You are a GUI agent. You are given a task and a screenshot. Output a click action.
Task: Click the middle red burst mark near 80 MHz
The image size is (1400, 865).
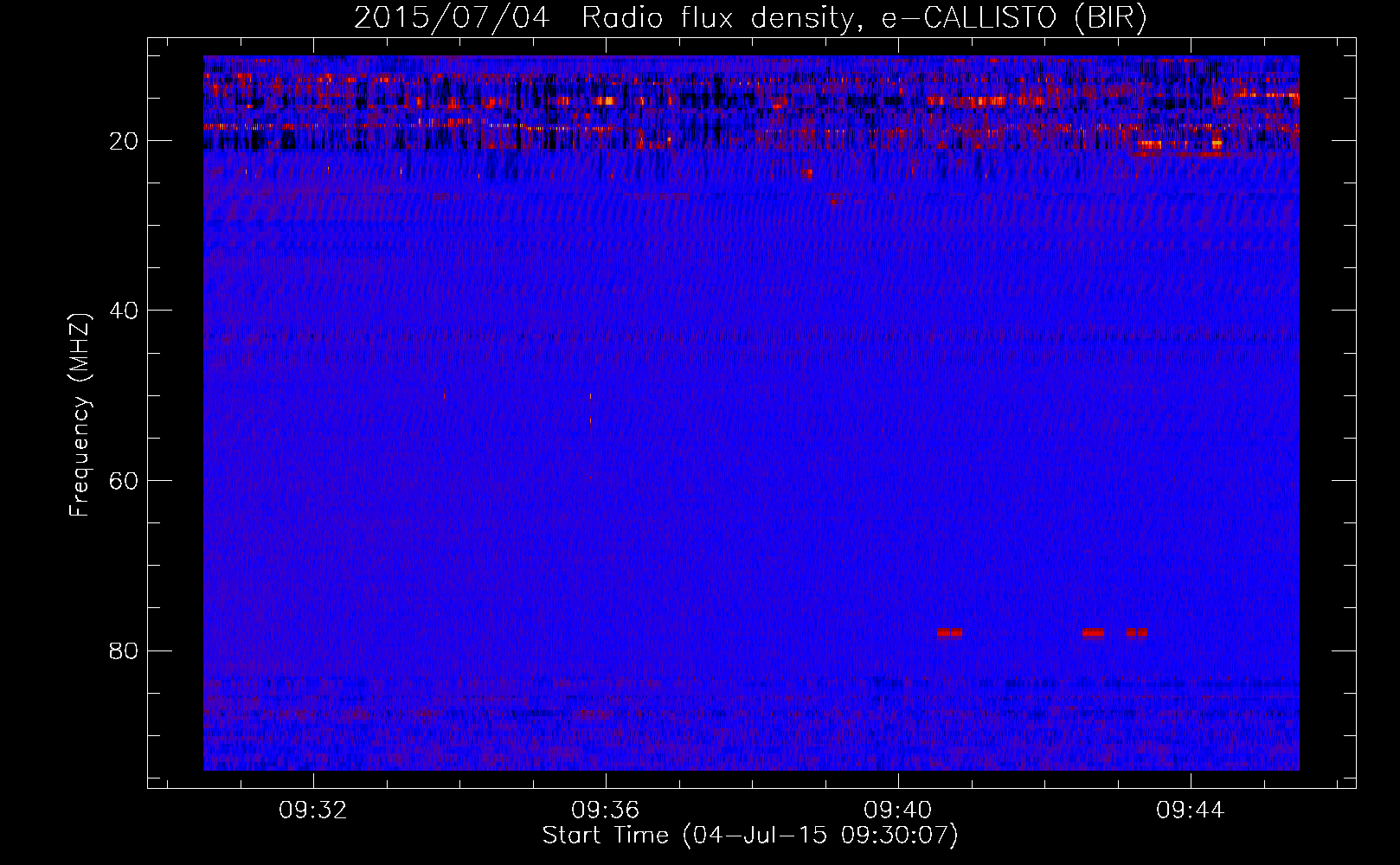coord(1093,632)
